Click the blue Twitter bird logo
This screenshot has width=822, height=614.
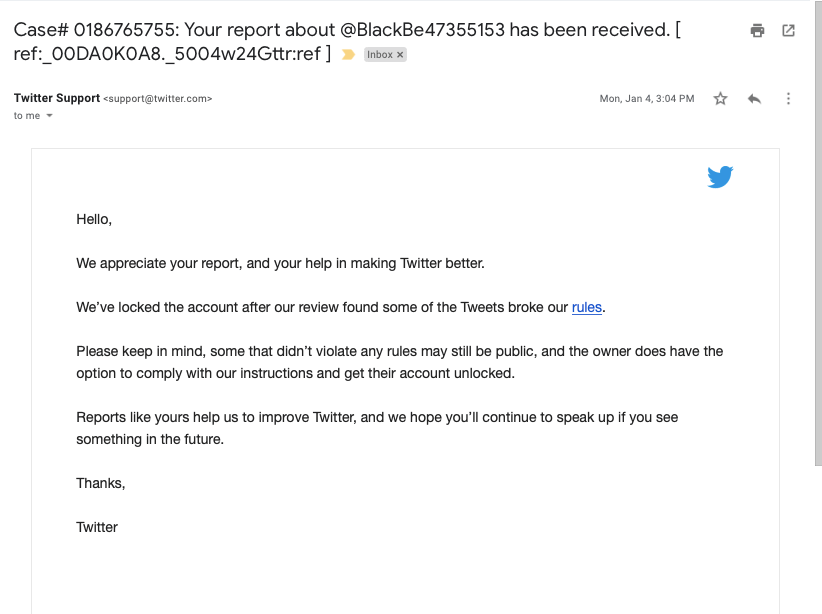click(x=720, y=178)
